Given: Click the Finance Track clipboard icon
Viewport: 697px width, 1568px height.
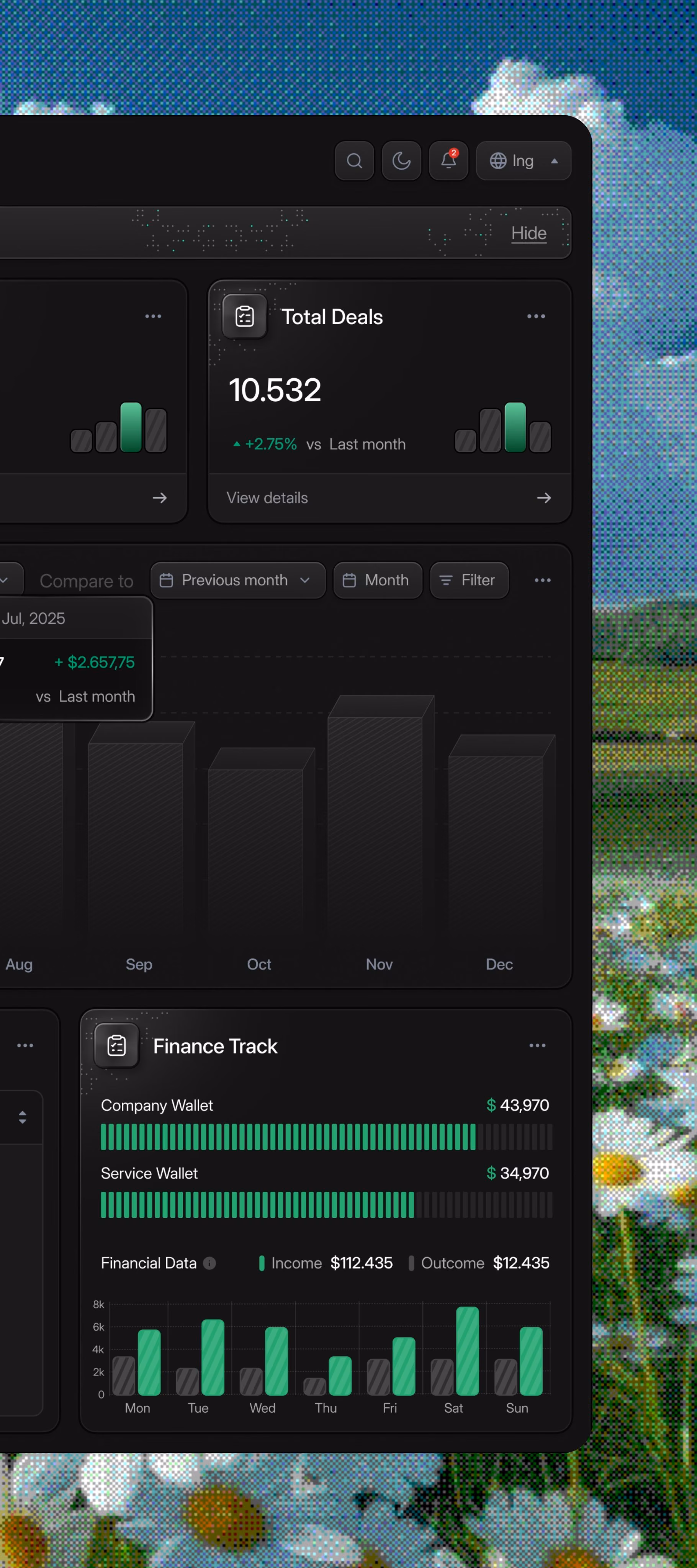Looking at the screenshot, I should (116, 1046).
